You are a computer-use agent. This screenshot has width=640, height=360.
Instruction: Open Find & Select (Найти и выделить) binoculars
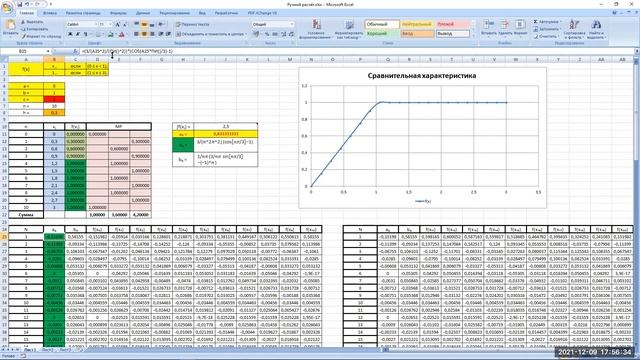(x=596, y=29)
